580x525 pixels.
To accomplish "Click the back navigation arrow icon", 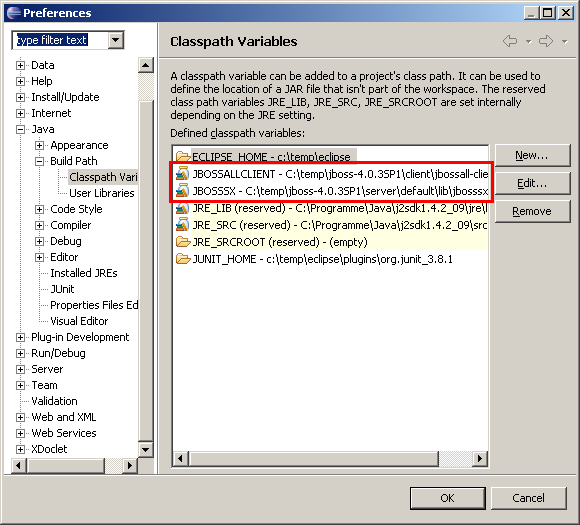I will [510, 41].
